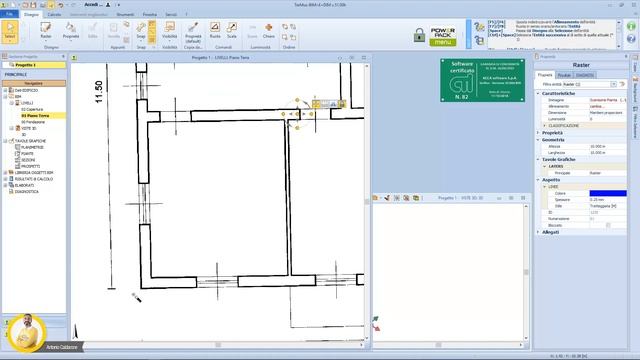Click the Altezza value field

point(608,146)
